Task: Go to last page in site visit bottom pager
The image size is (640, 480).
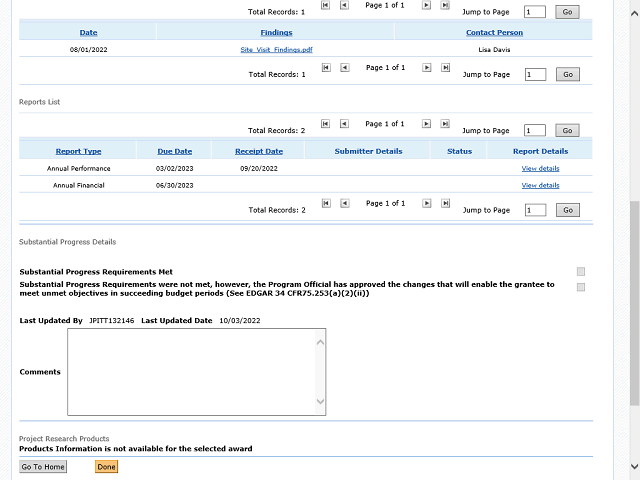Action: [445, 68]
